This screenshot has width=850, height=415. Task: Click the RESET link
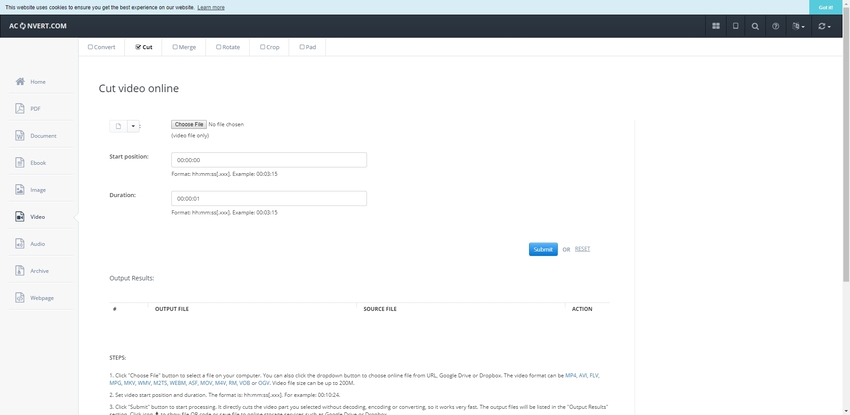(582, 249)
